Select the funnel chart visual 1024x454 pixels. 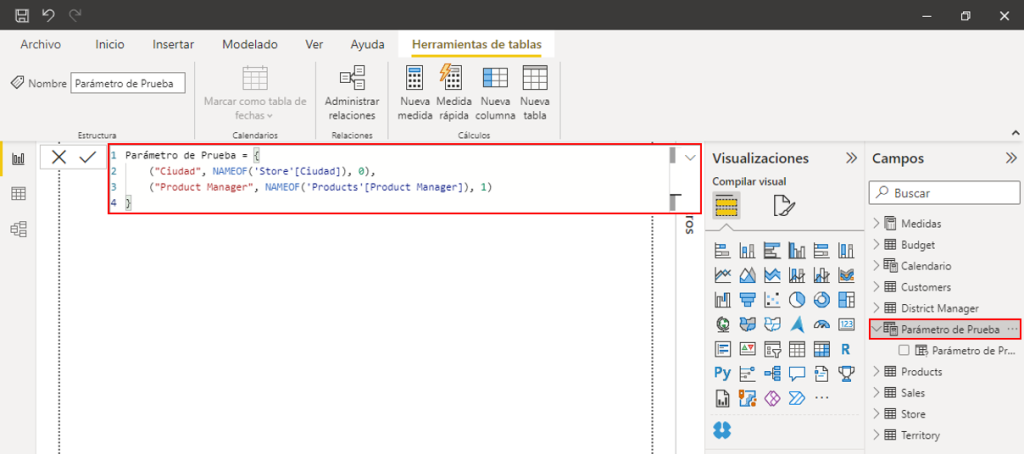click(747, 299)
